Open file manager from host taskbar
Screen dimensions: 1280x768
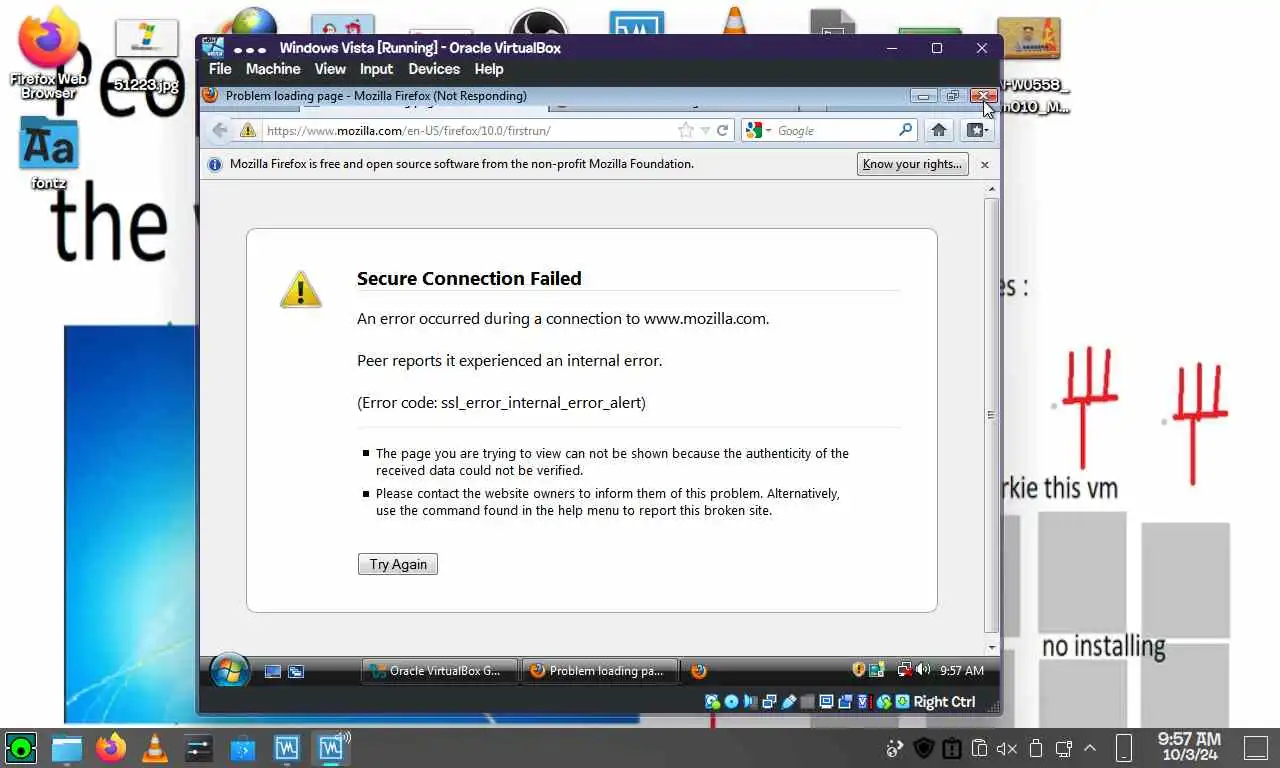[x=67, y=747]
